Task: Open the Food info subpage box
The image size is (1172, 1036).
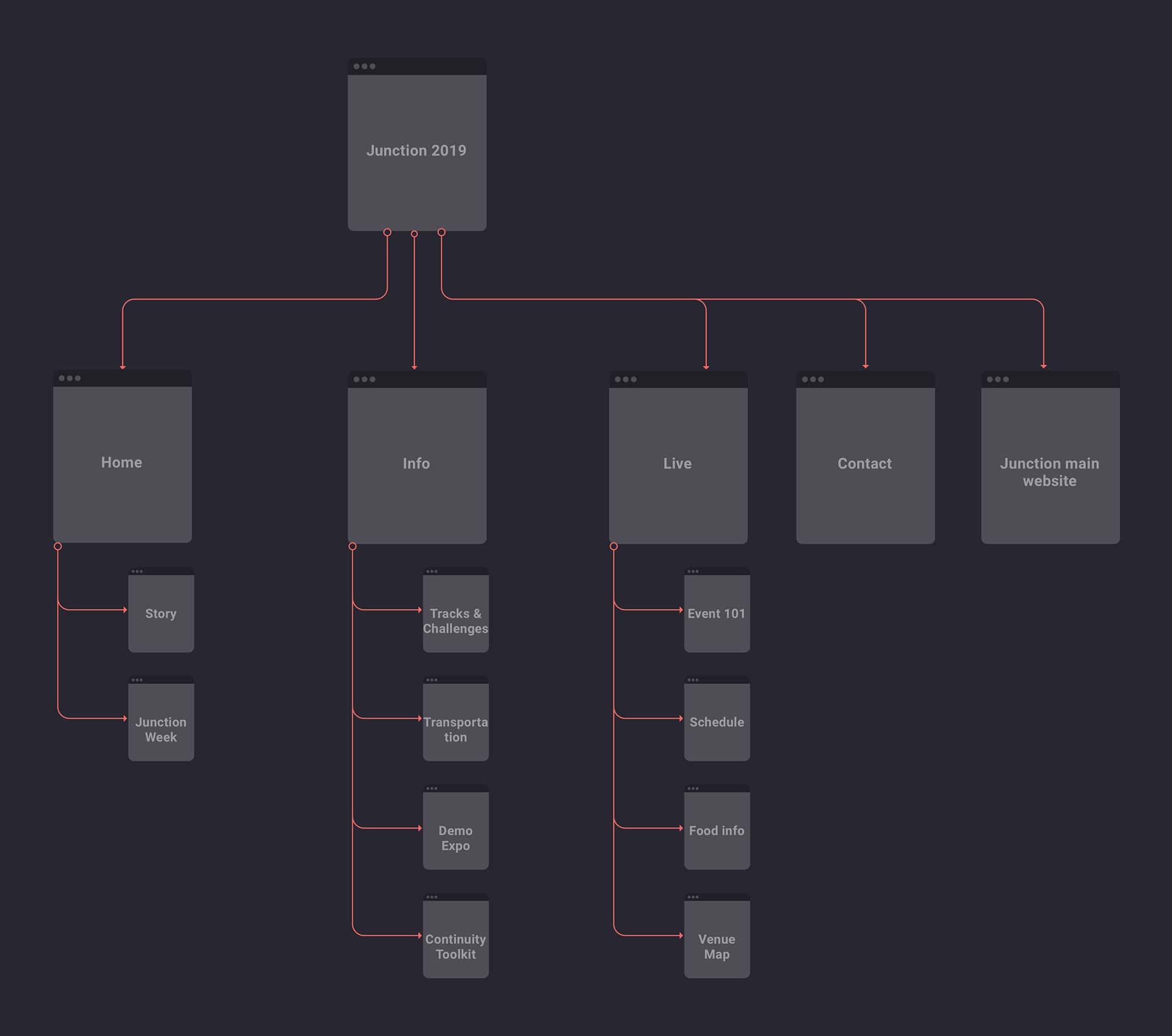Action: (x=717, y=830)
